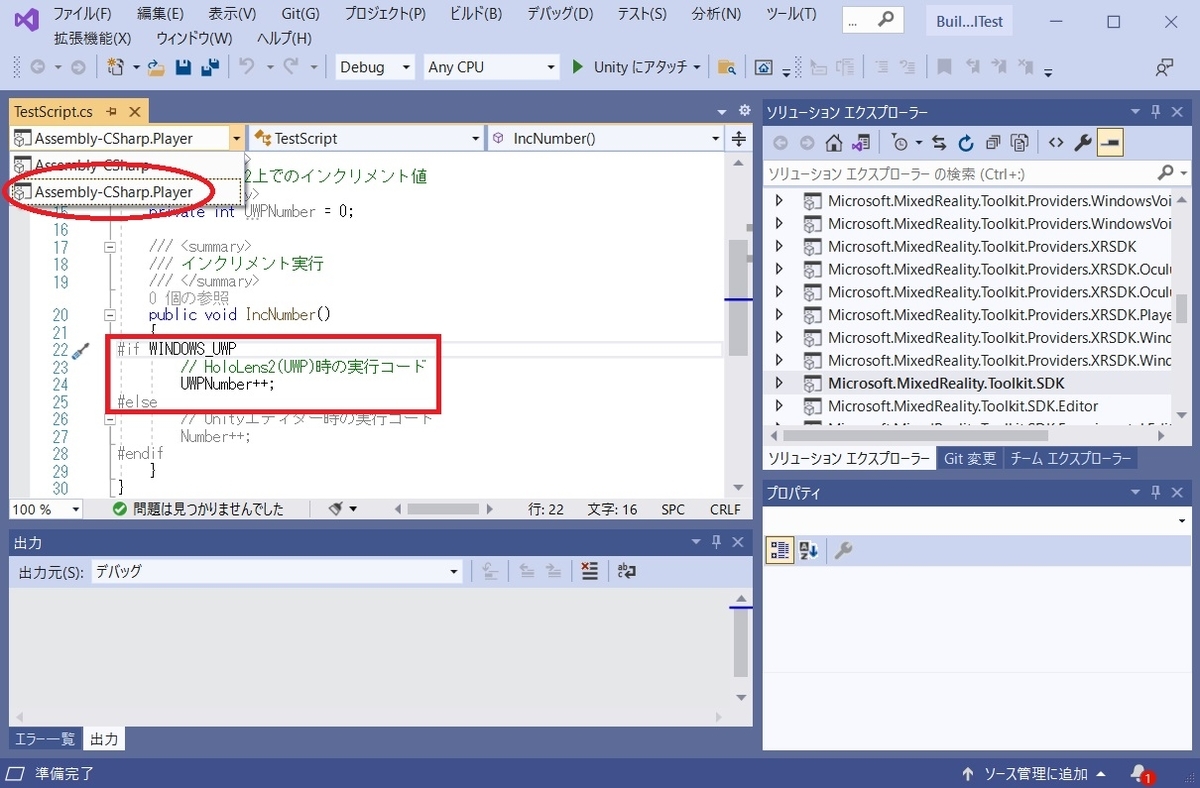Click the Refresh icon in Solution Explorer
The width and height of the screenshot is (1200, 788).
(966, 143)
